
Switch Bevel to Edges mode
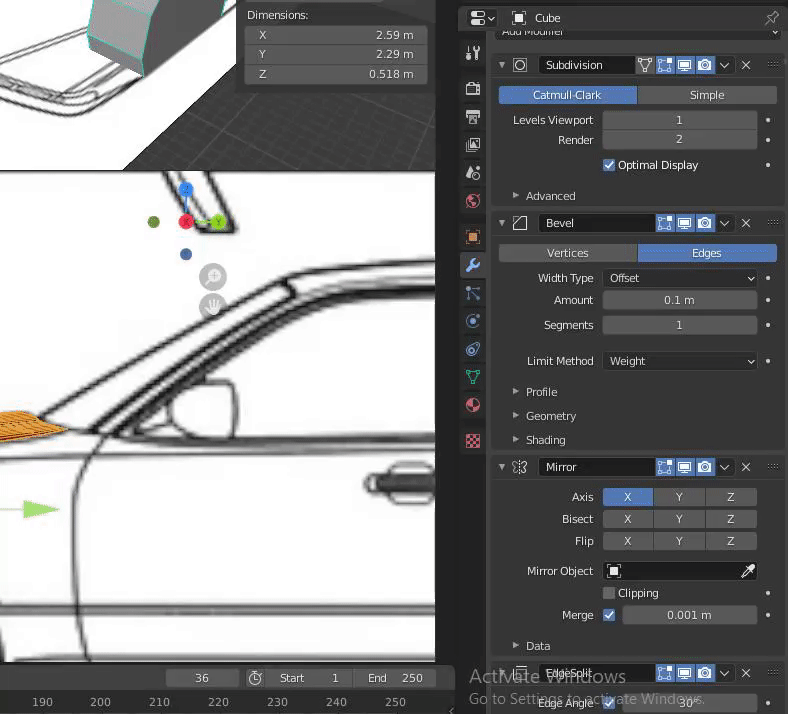(707, 253)
